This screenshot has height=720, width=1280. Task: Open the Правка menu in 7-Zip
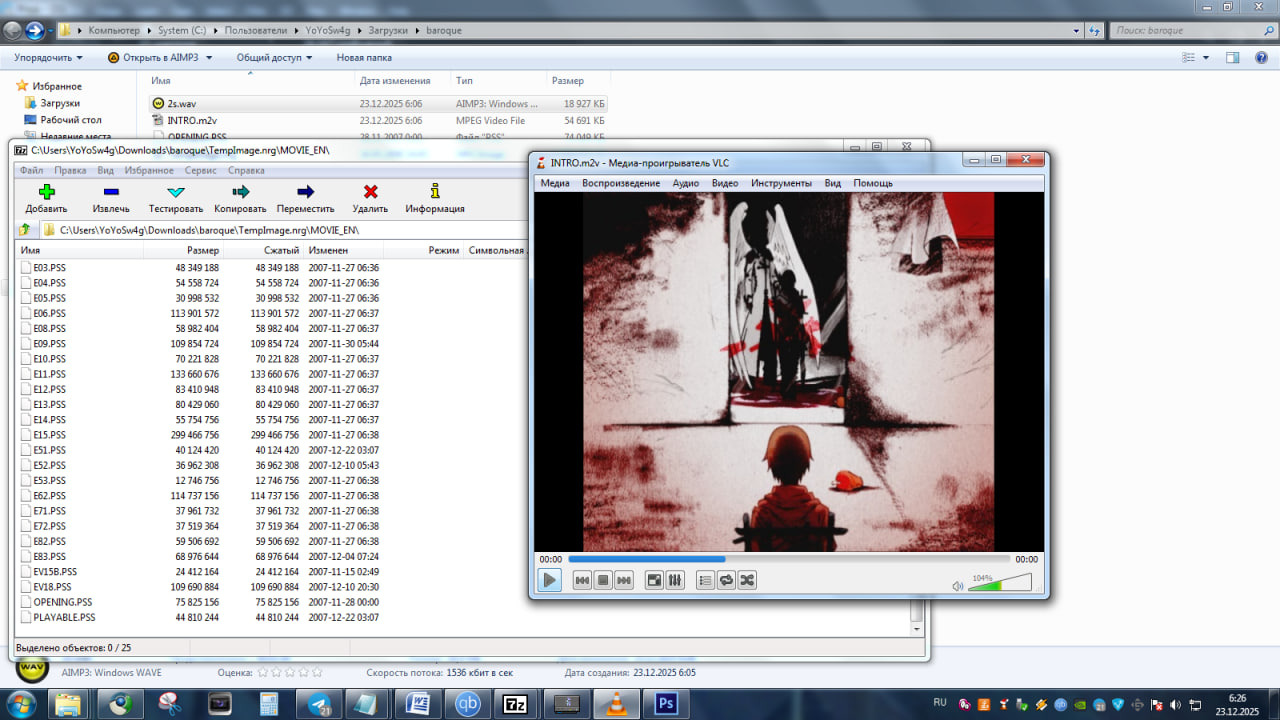(x=70, y=171)
